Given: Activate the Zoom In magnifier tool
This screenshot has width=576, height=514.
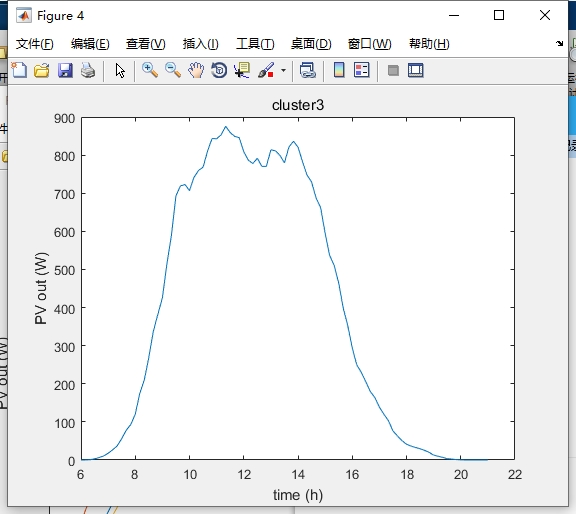Looking at the screenshot, I should coord(150,70).
